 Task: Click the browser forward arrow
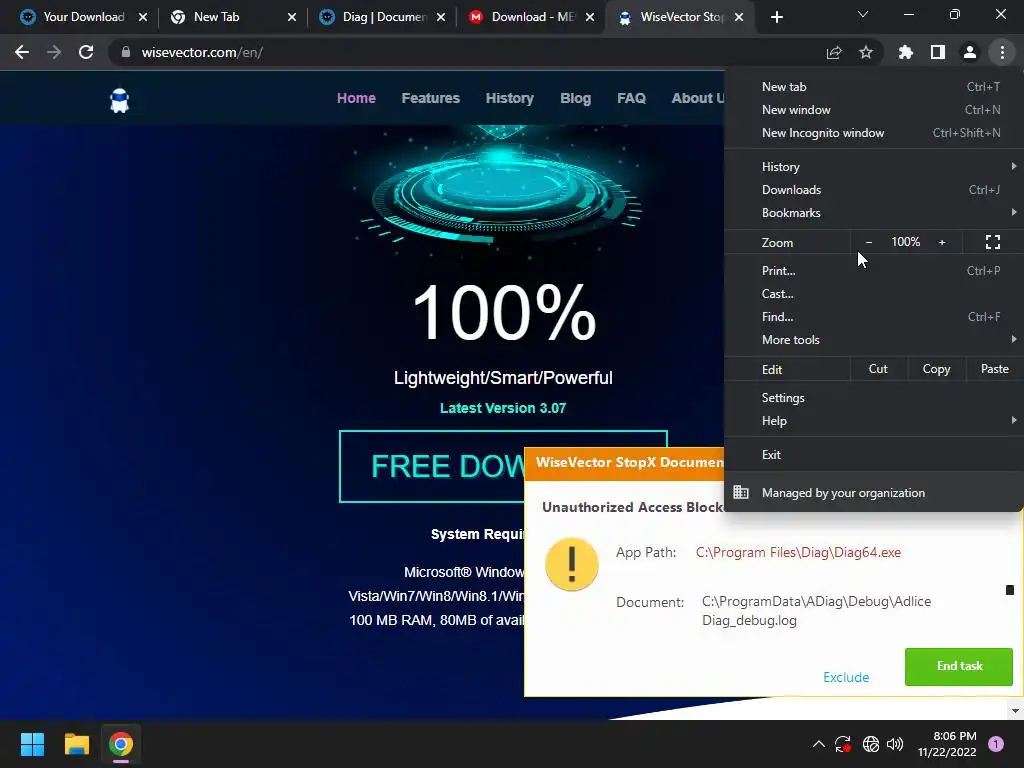pos(54,52)
